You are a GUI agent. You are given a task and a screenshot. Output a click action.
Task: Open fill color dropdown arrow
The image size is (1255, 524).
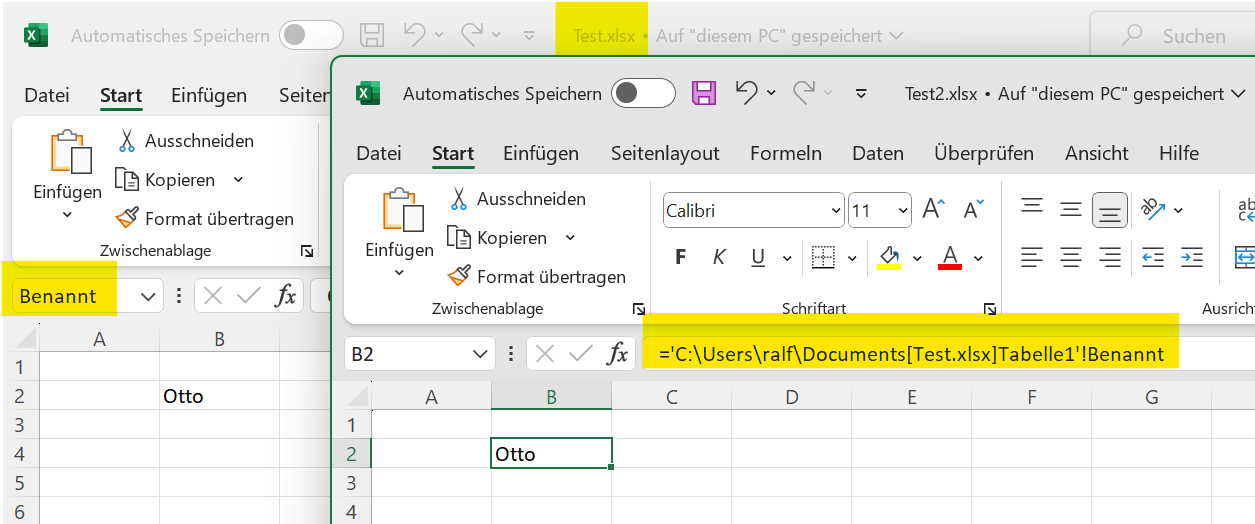[917, 258]
